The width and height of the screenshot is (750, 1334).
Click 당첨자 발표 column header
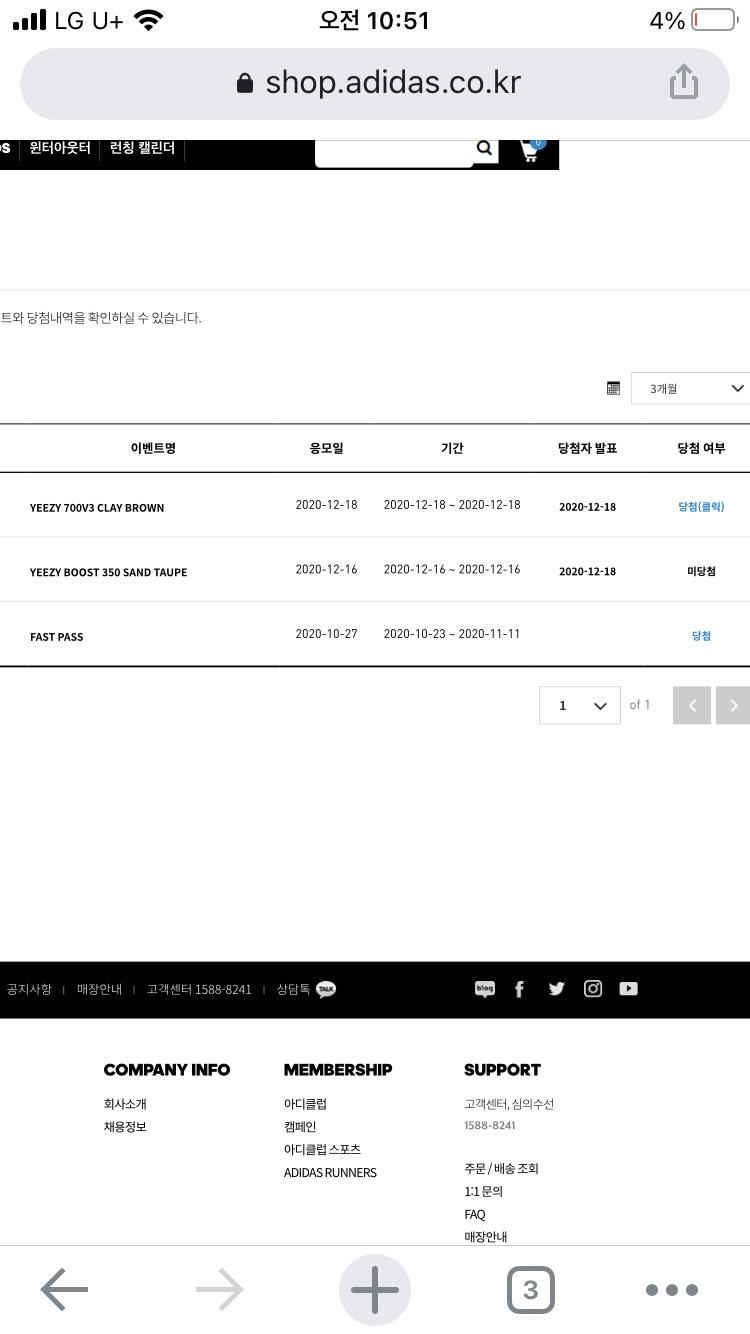coord(587,448)
